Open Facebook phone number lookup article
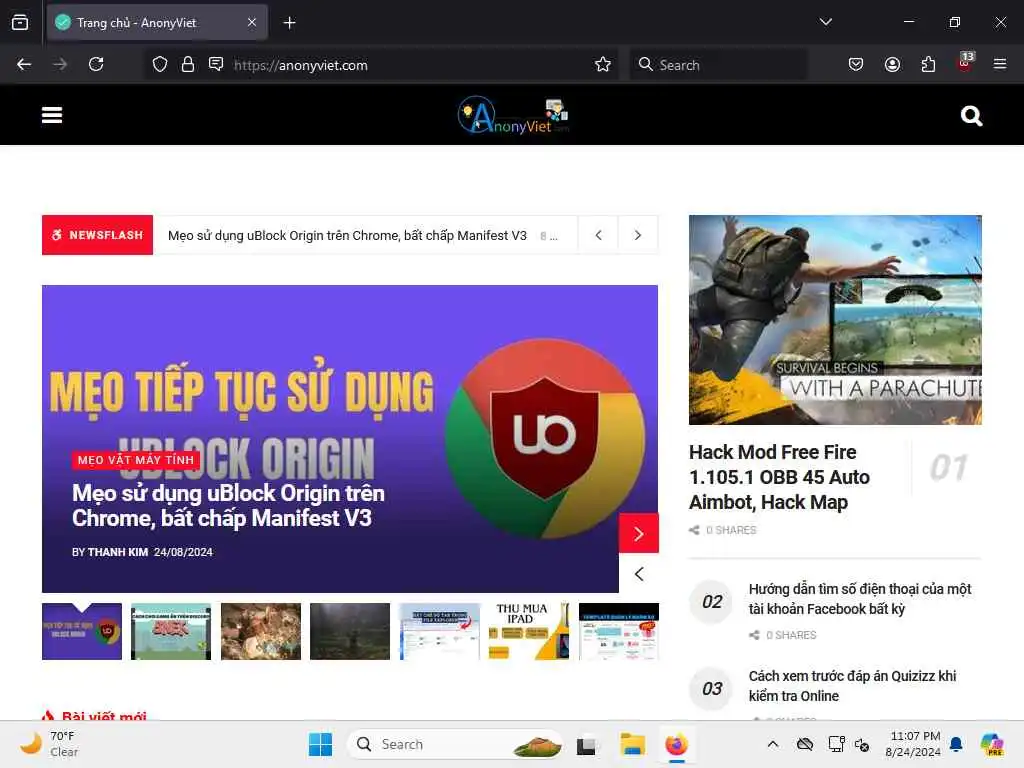 pos(859,599)
